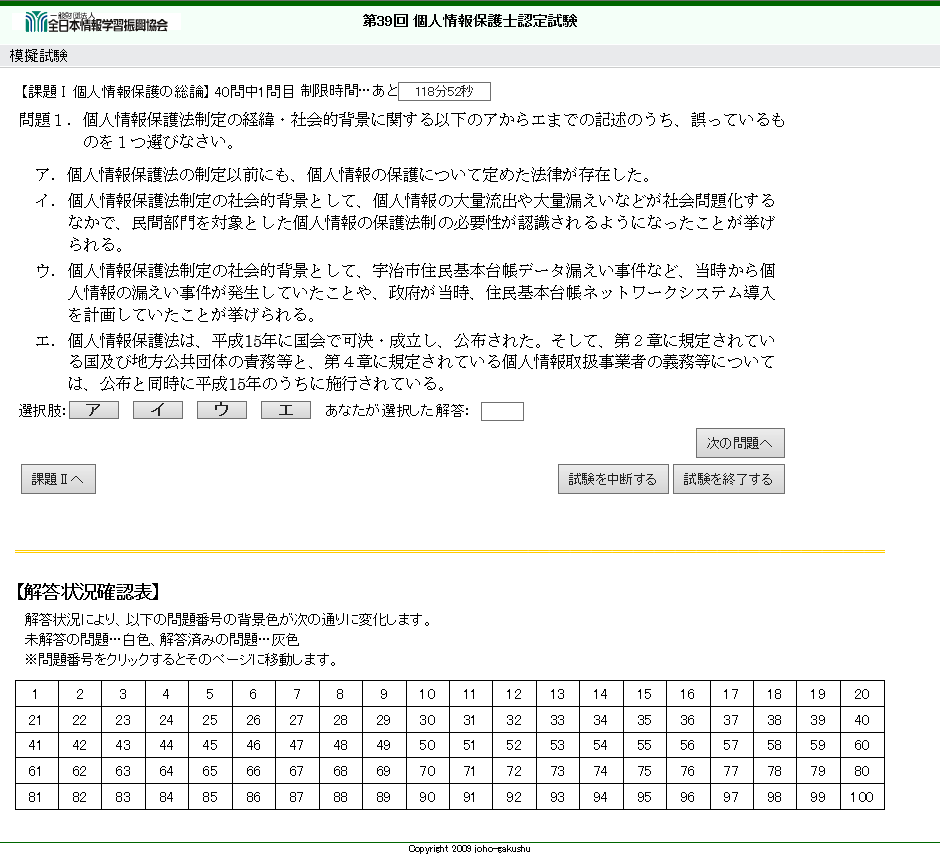940x862 pixels.
Task: Jump to question 78 in status table
Action: pos(775,771)
